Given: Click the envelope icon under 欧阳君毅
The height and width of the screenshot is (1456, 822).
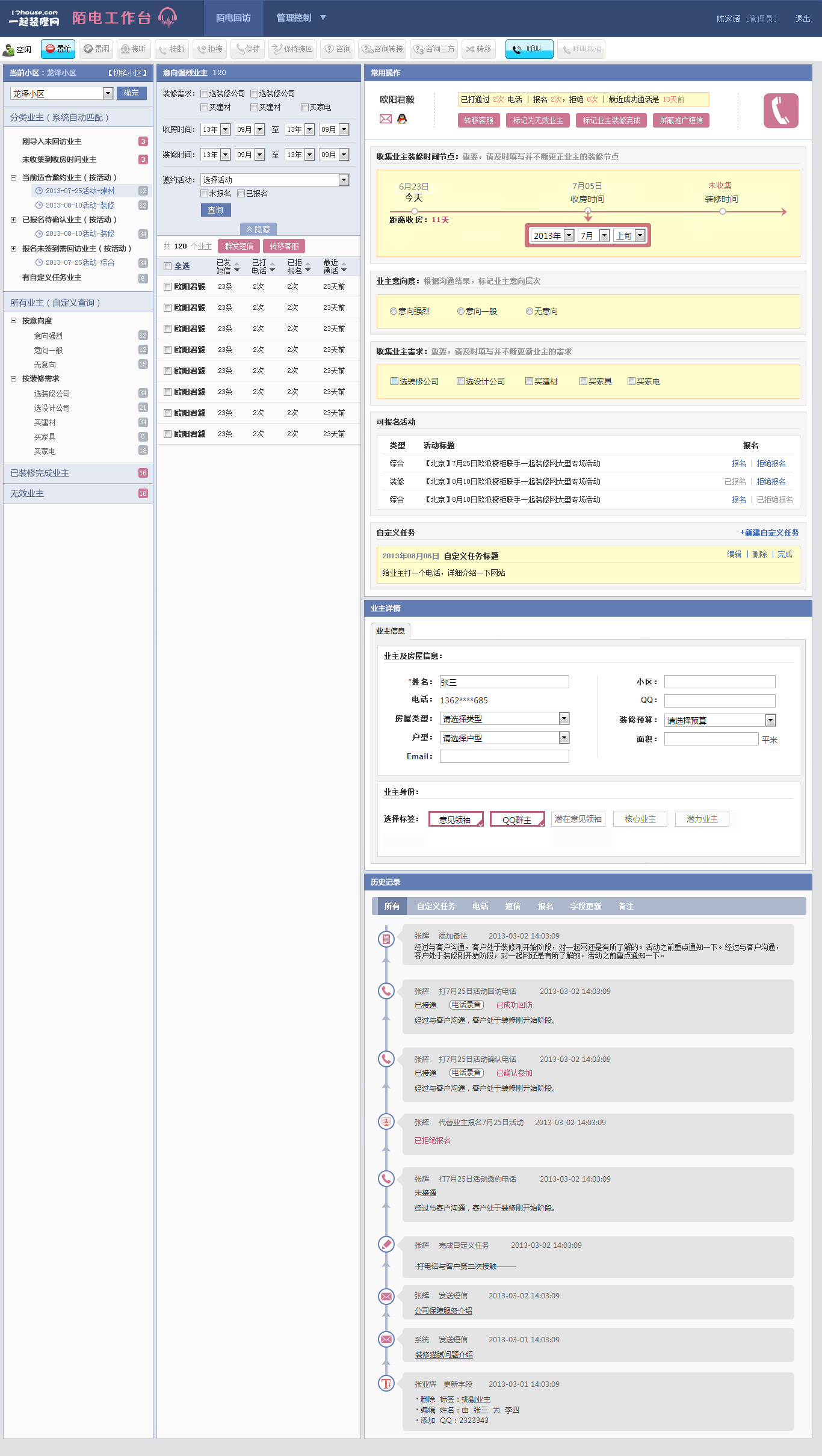Looking at the screenshot, I should [386, 119].
